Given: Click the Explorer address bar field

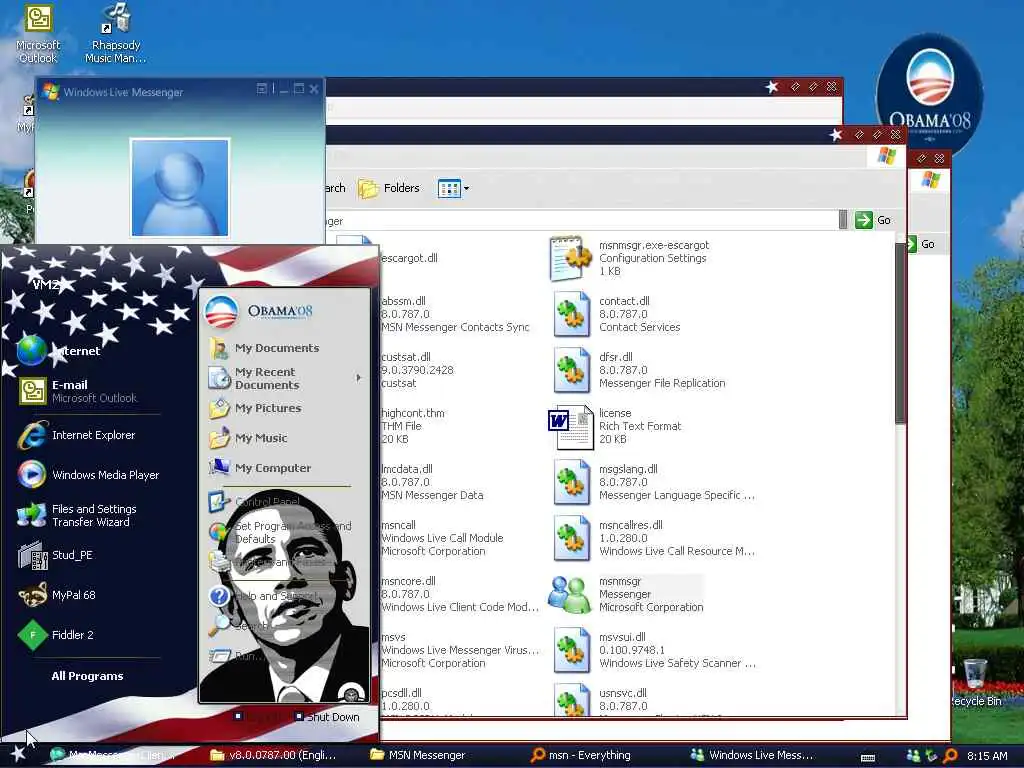Looking at the screenshot, I should click(x=581, y=221).
